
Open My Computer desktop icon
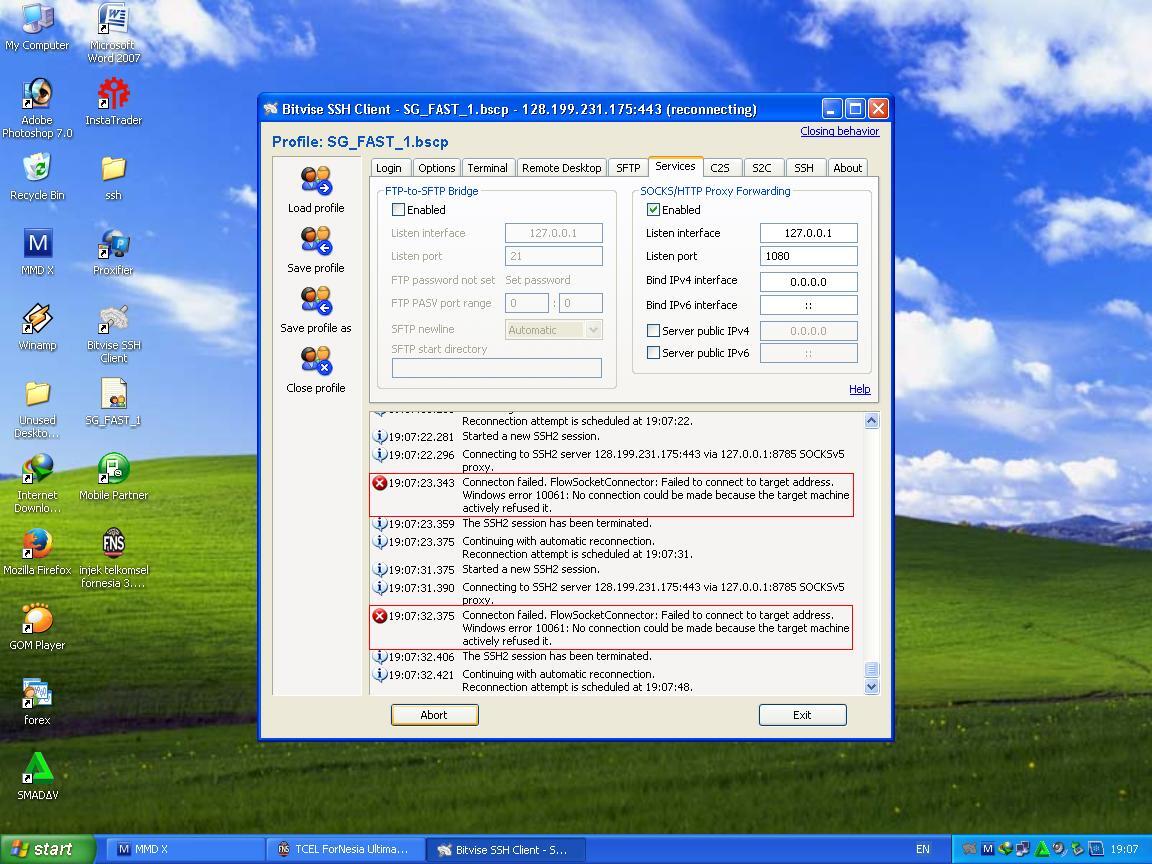[x=37, y=28]
